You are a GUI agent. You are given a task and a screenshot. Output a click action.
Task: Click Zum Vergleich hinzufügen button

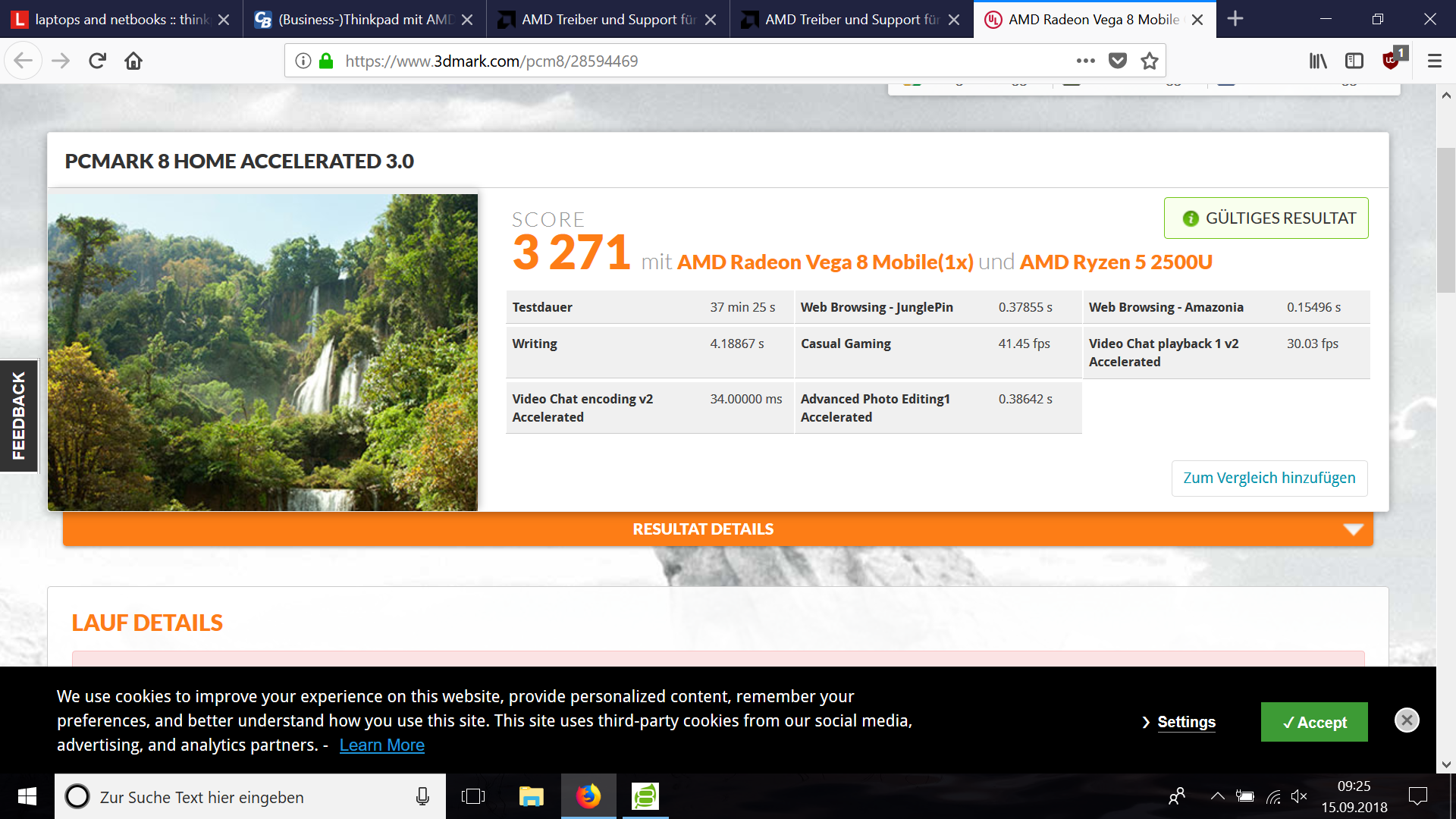1269,479
